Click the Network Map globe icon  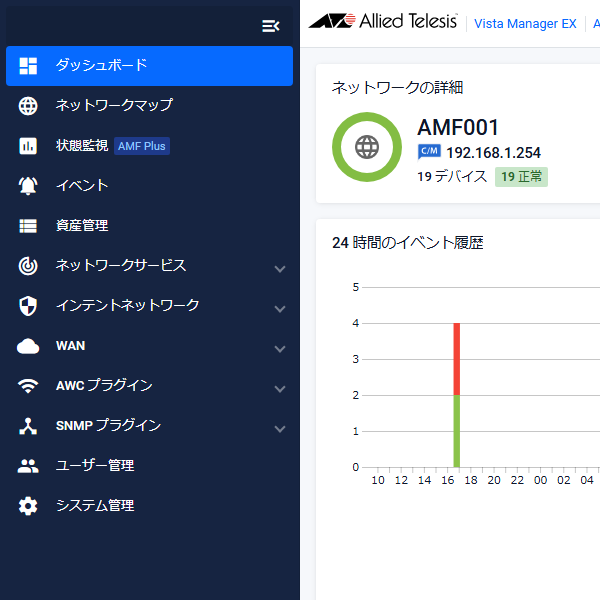28,106
